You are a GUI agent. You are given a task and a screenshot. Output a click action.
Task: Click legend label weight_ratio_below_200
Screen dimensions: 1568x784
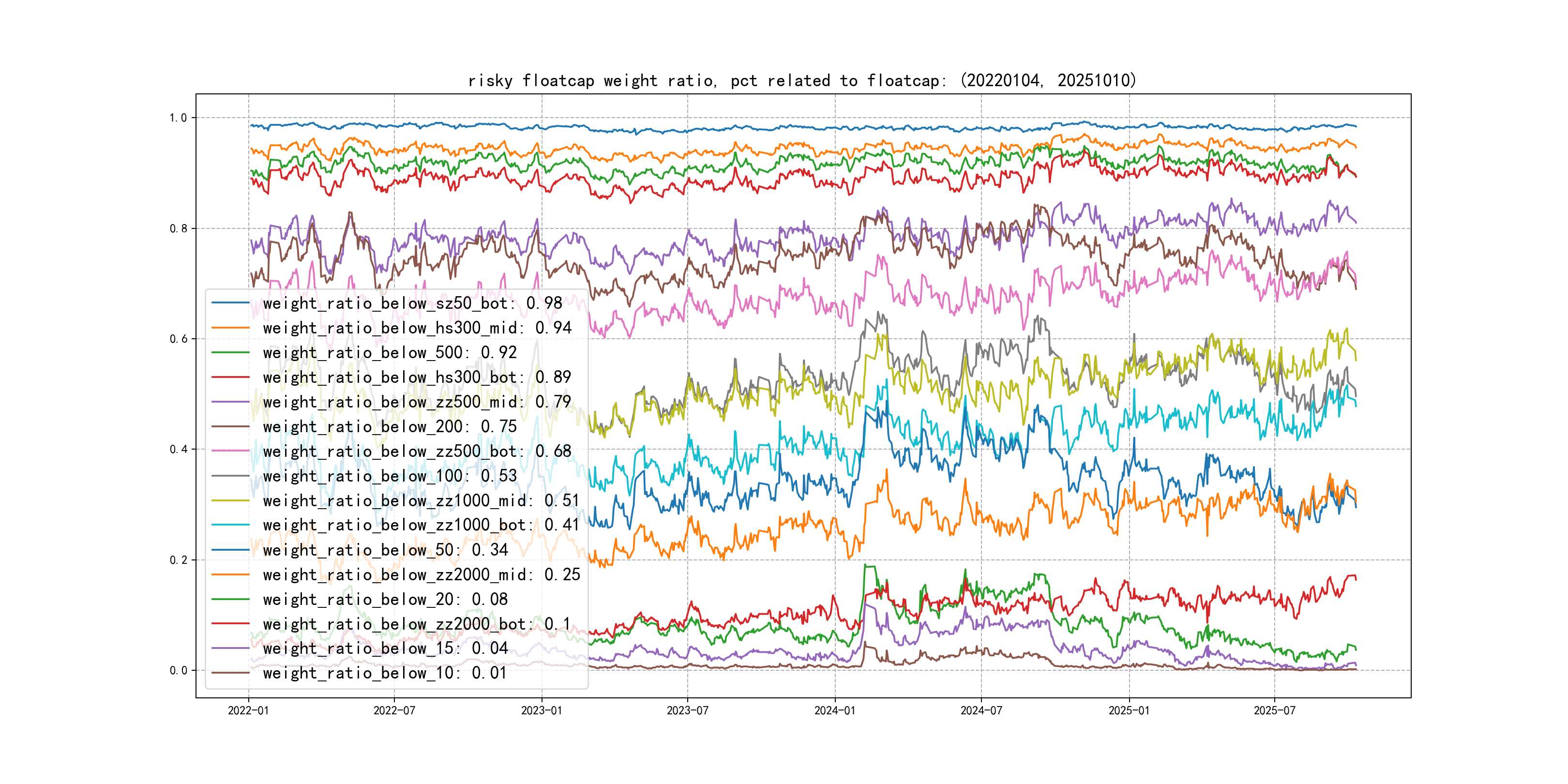[x=390, y=427]
